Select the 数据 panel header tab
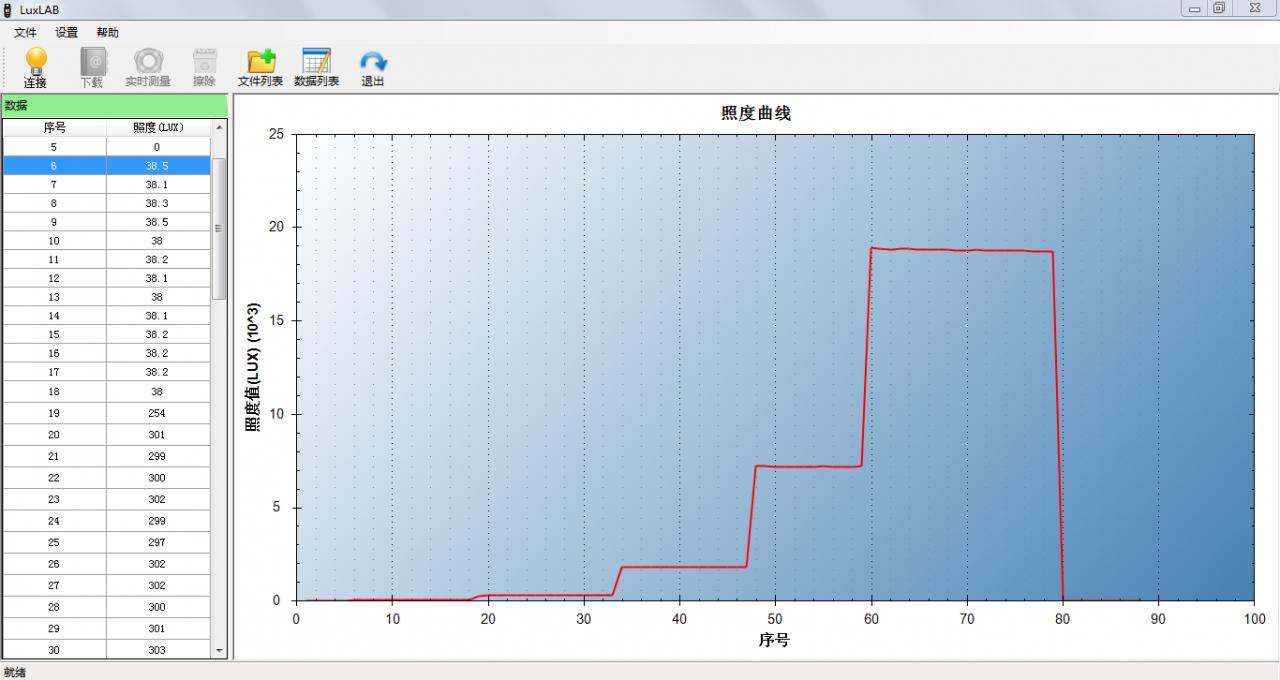The width and height of the screenshot is (1280, 680). (17, 105)
